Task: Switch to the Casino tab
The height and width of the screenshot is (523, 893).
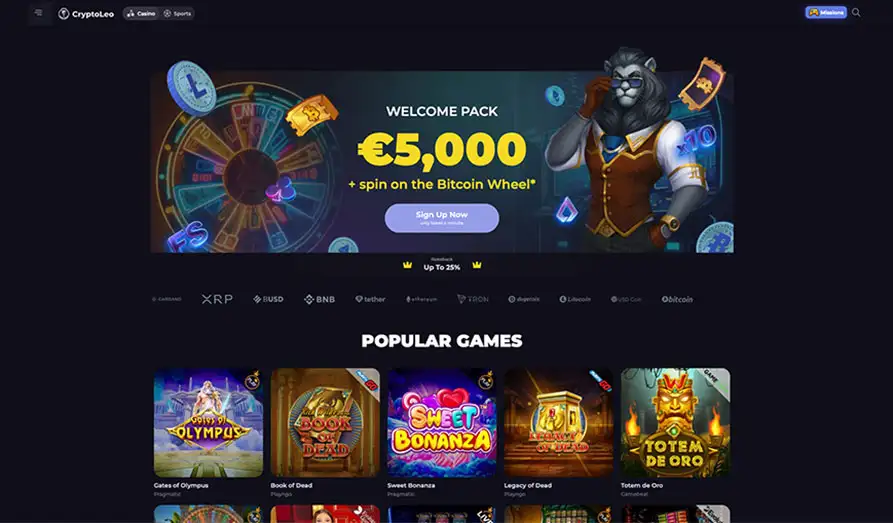Action: coord(141,13)
